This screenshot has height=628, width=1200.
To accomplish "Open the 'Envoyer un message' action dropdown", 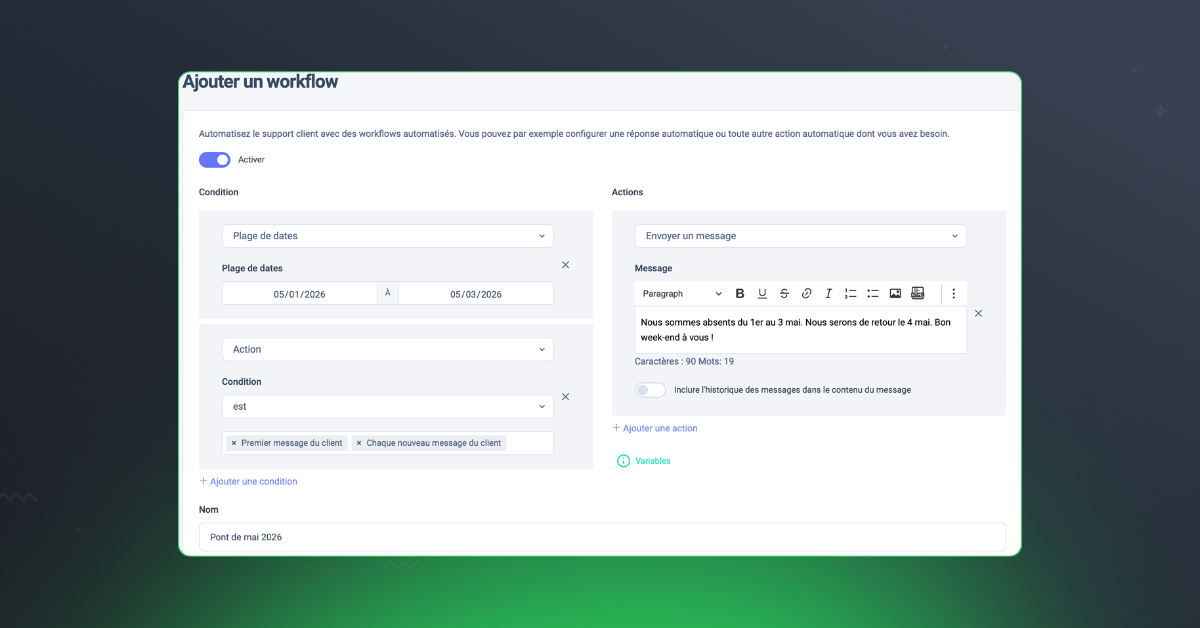I will [801, 236].
